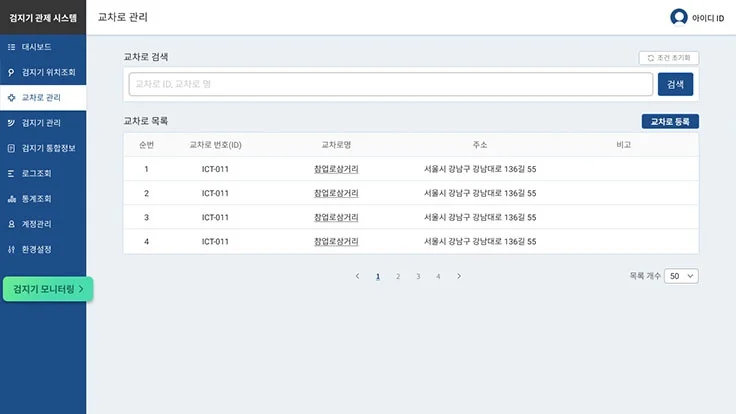This screenshot has height=414, width=736.
Task: Open 창업로삼거리 link in row 1
Action: click(336, 169)
